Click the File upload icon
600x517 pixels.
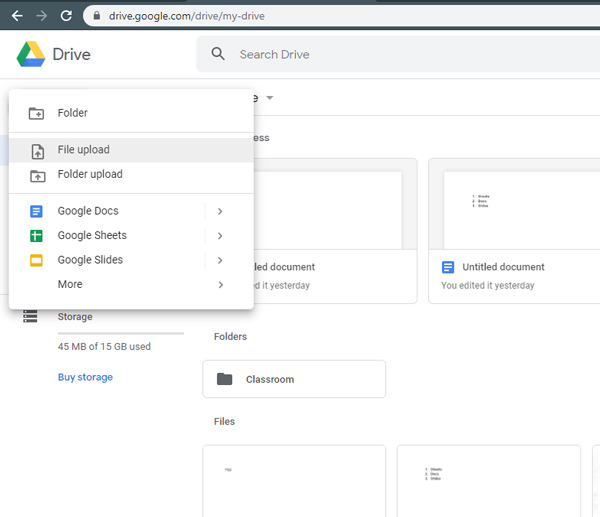coord(37,151)
